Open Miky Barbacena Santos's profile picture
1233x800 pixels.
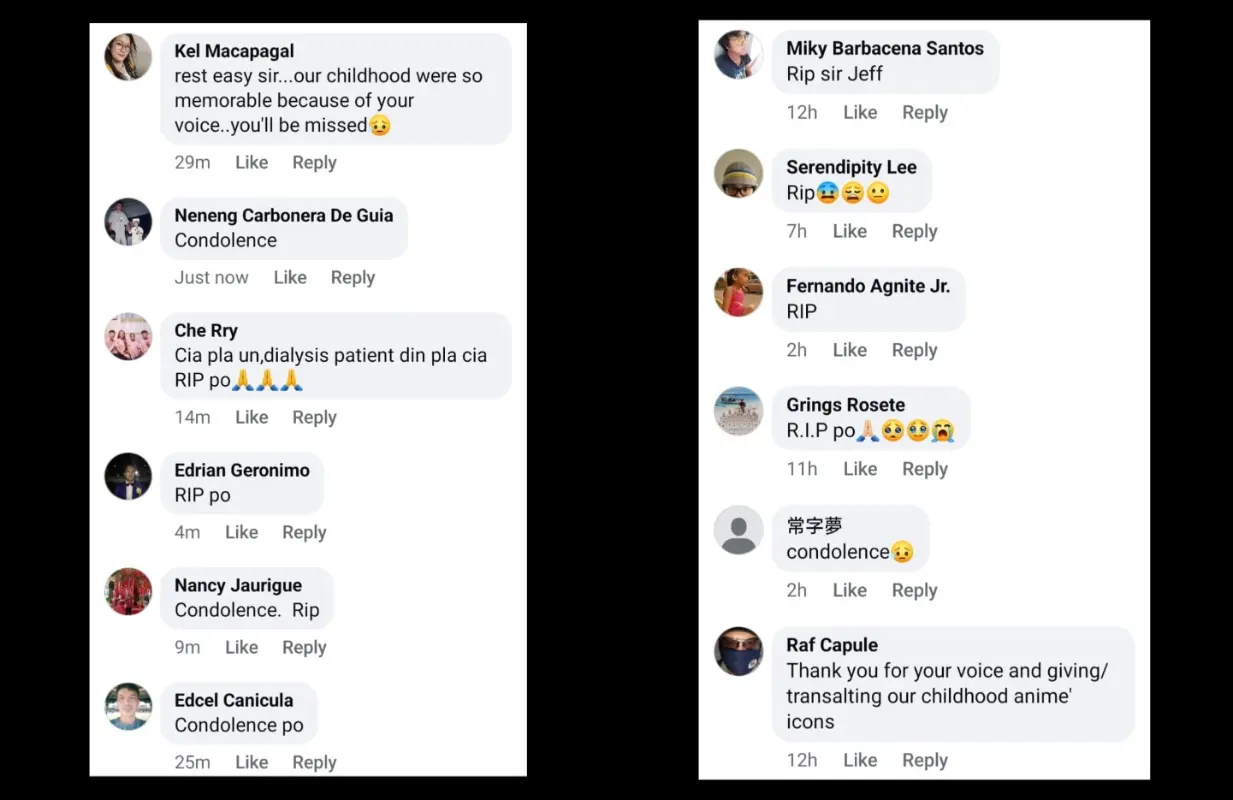click(x=738, y=55)
